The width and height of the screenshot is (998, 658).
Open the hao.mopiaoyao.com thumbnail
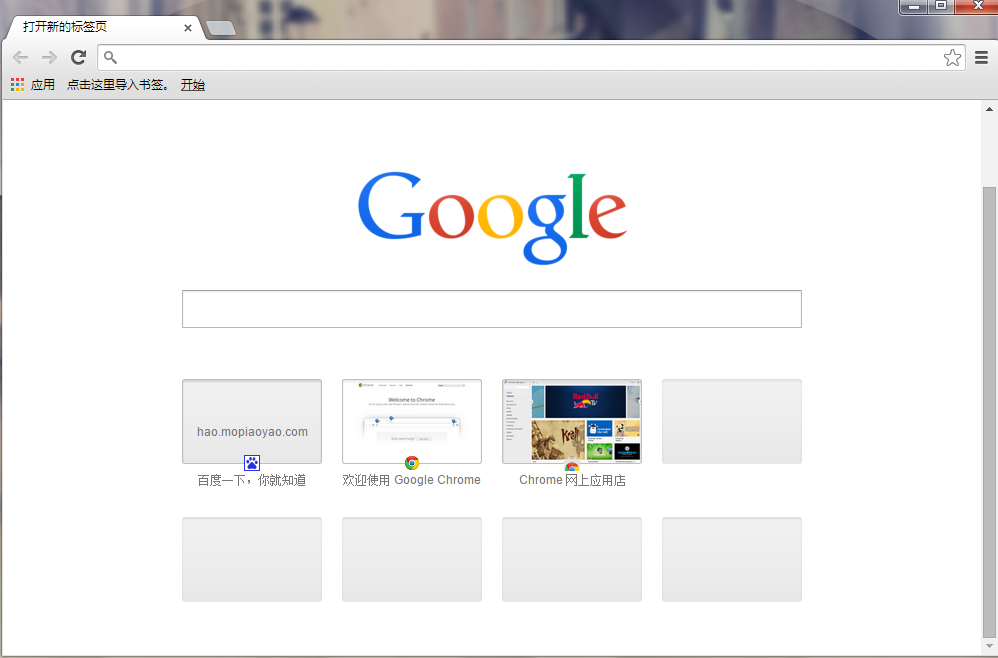pyautogui.click(x=252, y=421)
